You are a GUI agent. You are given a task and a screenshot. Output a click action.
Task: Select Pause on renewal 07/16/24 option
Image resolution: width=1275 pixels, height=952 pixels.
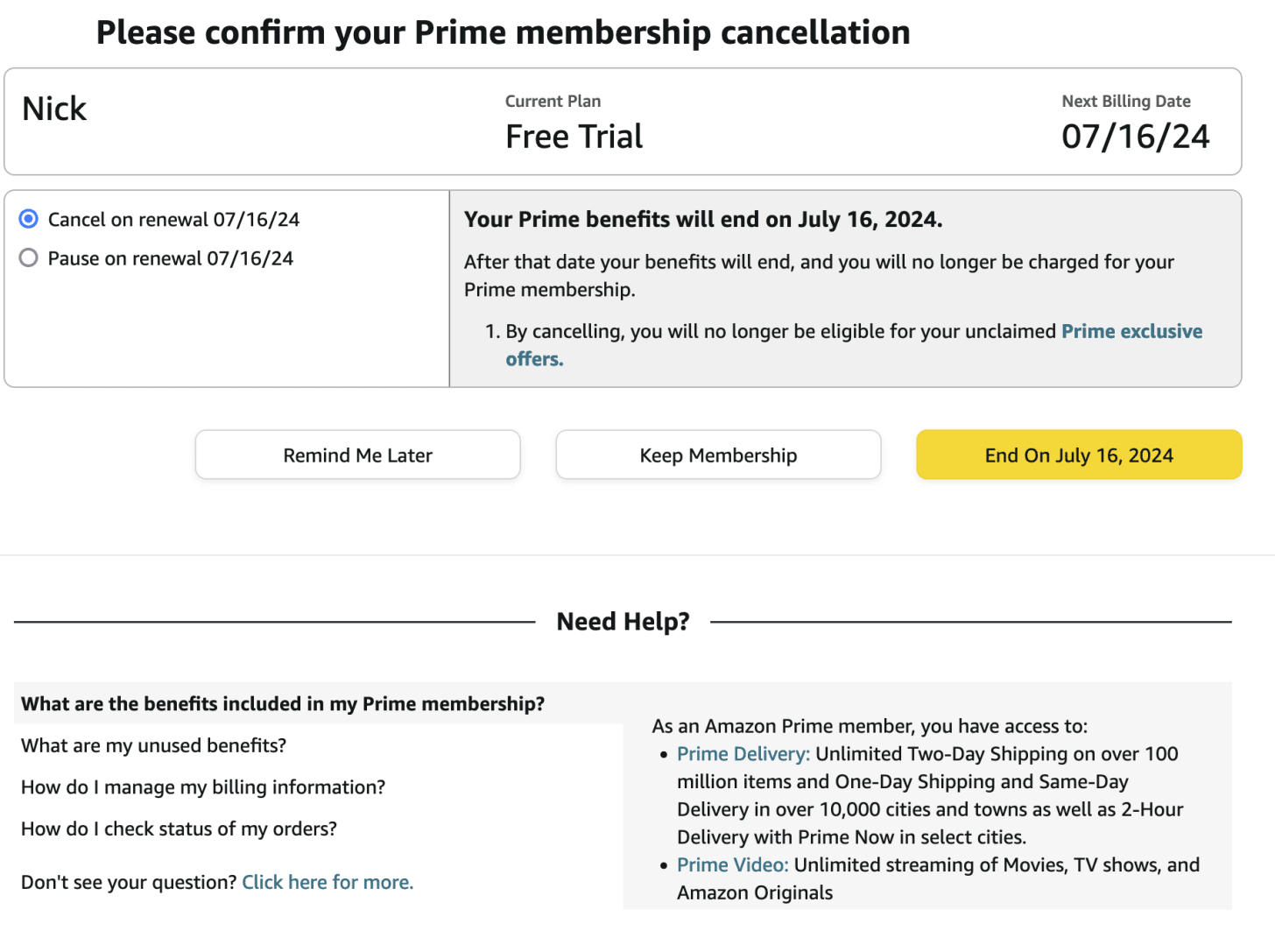click(x=29, y=258)
